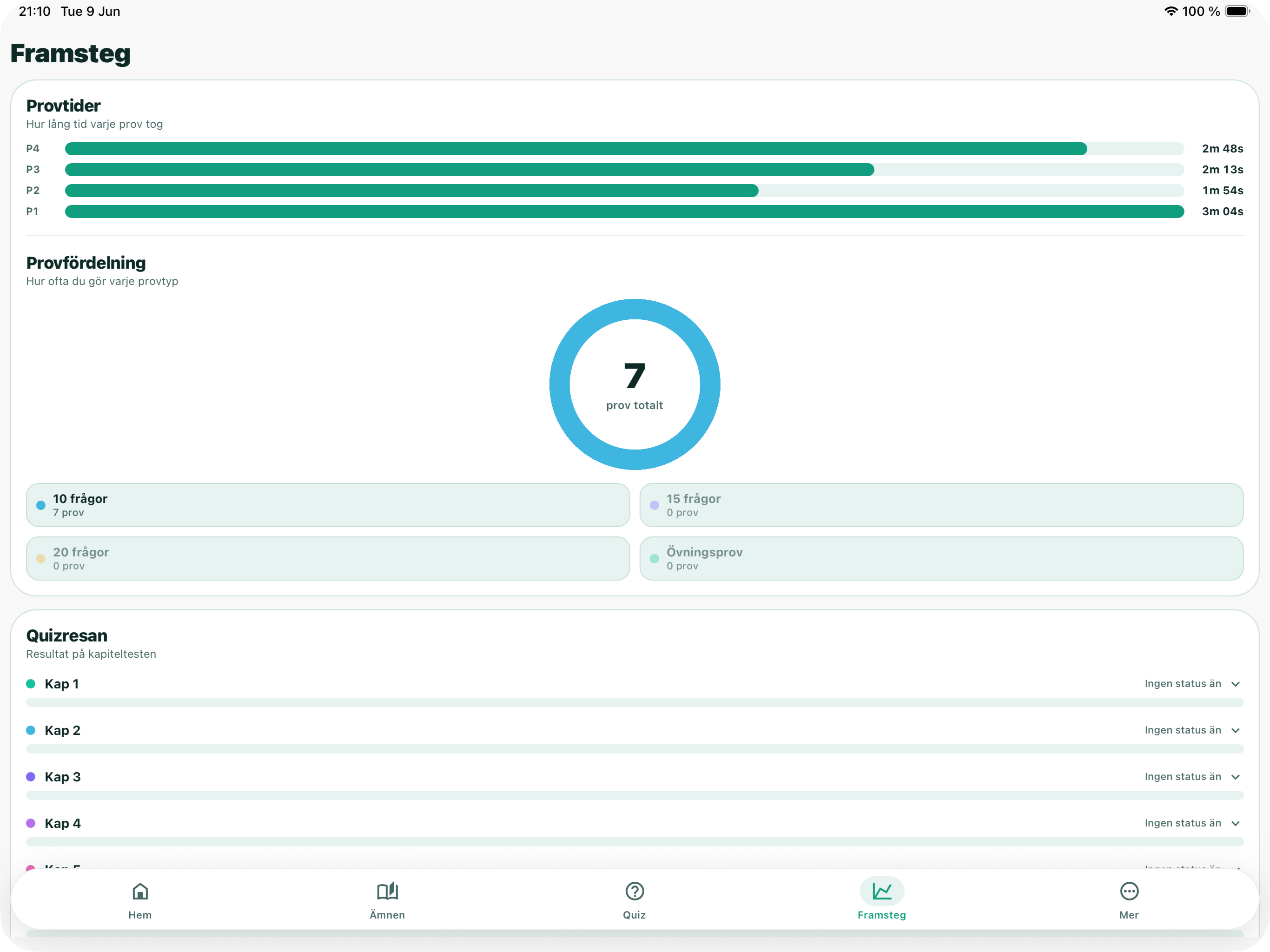Click the P4 row label
The image size is (1270, 952).
tap(33, 149)
